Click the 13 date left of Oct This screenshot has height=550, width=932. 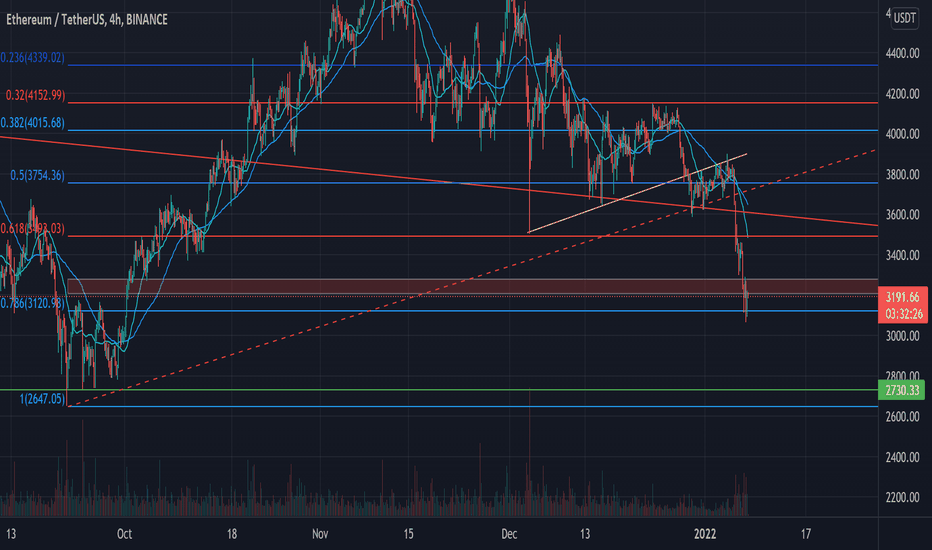click(11, 534)
